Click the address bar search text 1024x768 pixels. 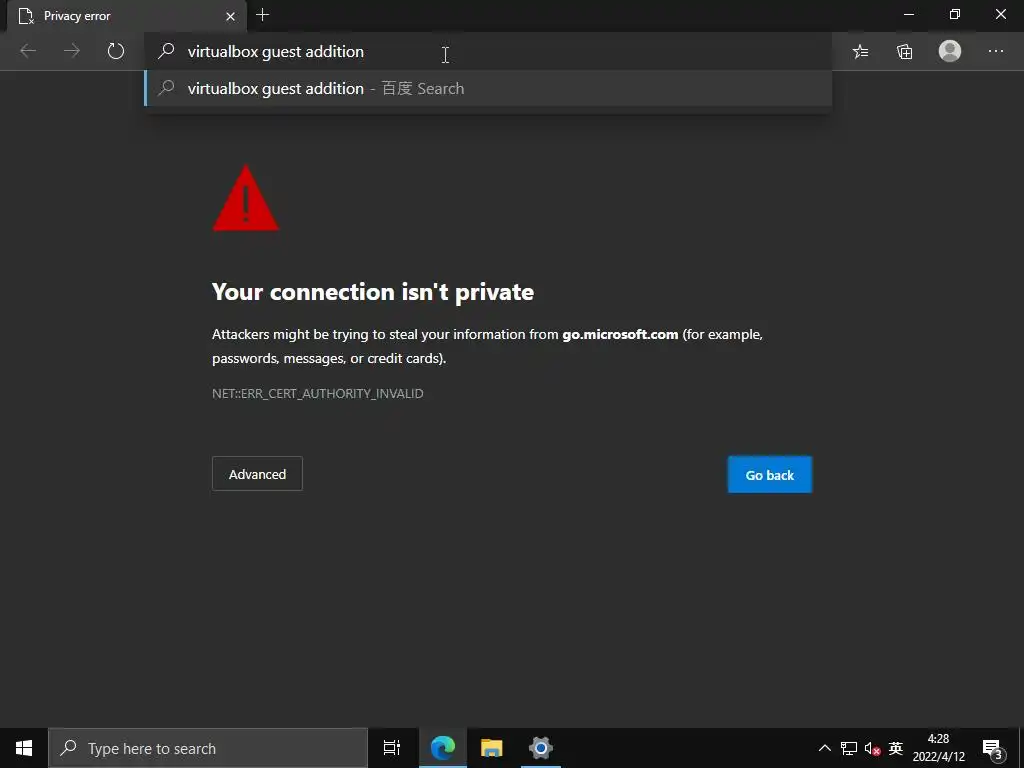(276, 52)
